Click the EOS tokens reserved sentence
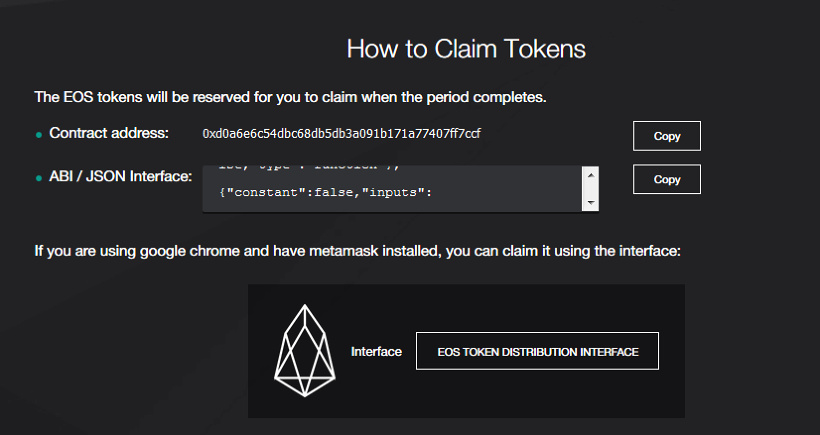Screen dimensions: 820x435 pyautogui.click(x=290, y=98)
